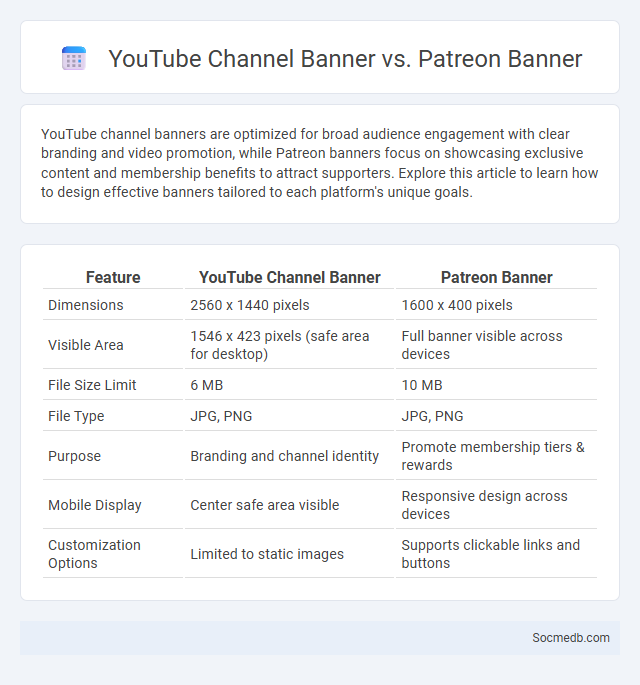640x685 pixels.
Task: Click the 'Purpose' row label
Action: click(x=74, y=456)
